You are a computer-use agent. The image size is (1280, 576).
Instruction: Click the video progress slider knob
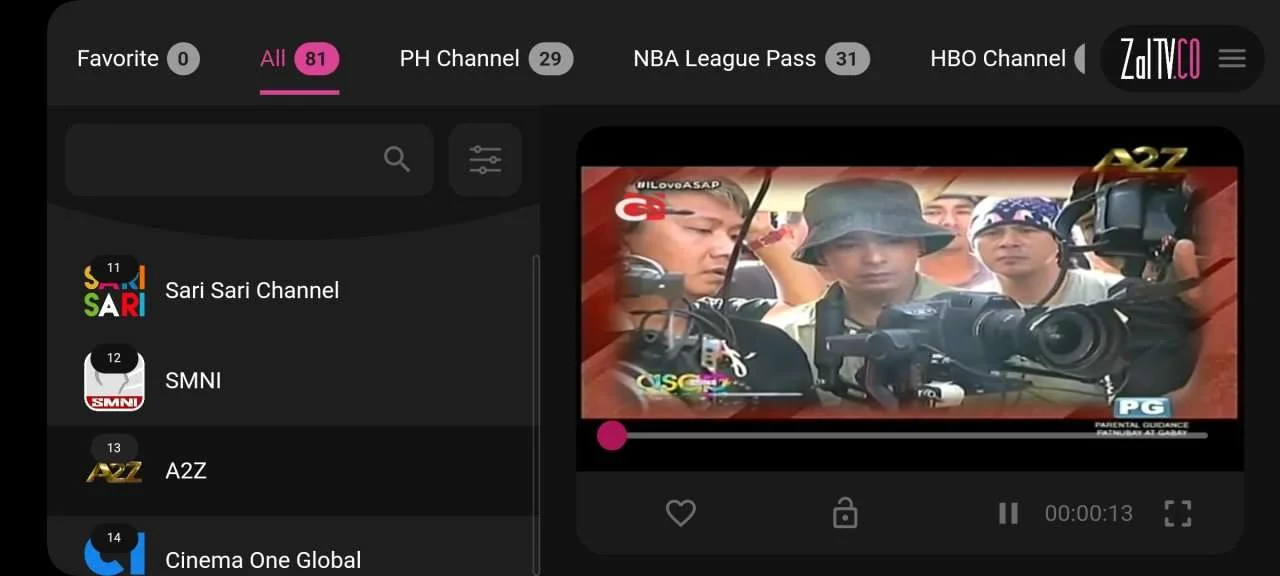(612, 435)
